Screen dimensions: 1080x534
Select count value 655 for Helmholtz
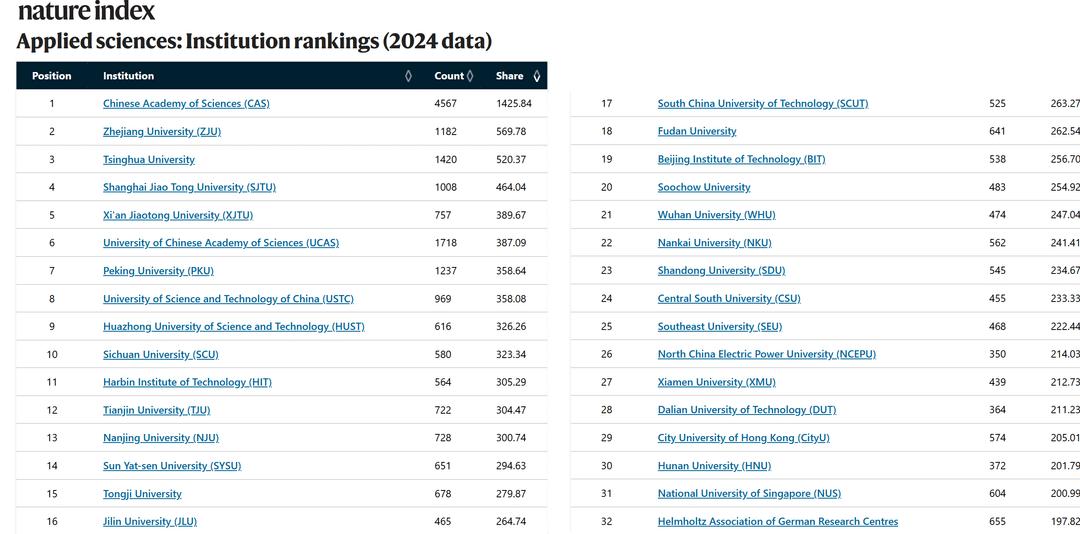(997, 522)
